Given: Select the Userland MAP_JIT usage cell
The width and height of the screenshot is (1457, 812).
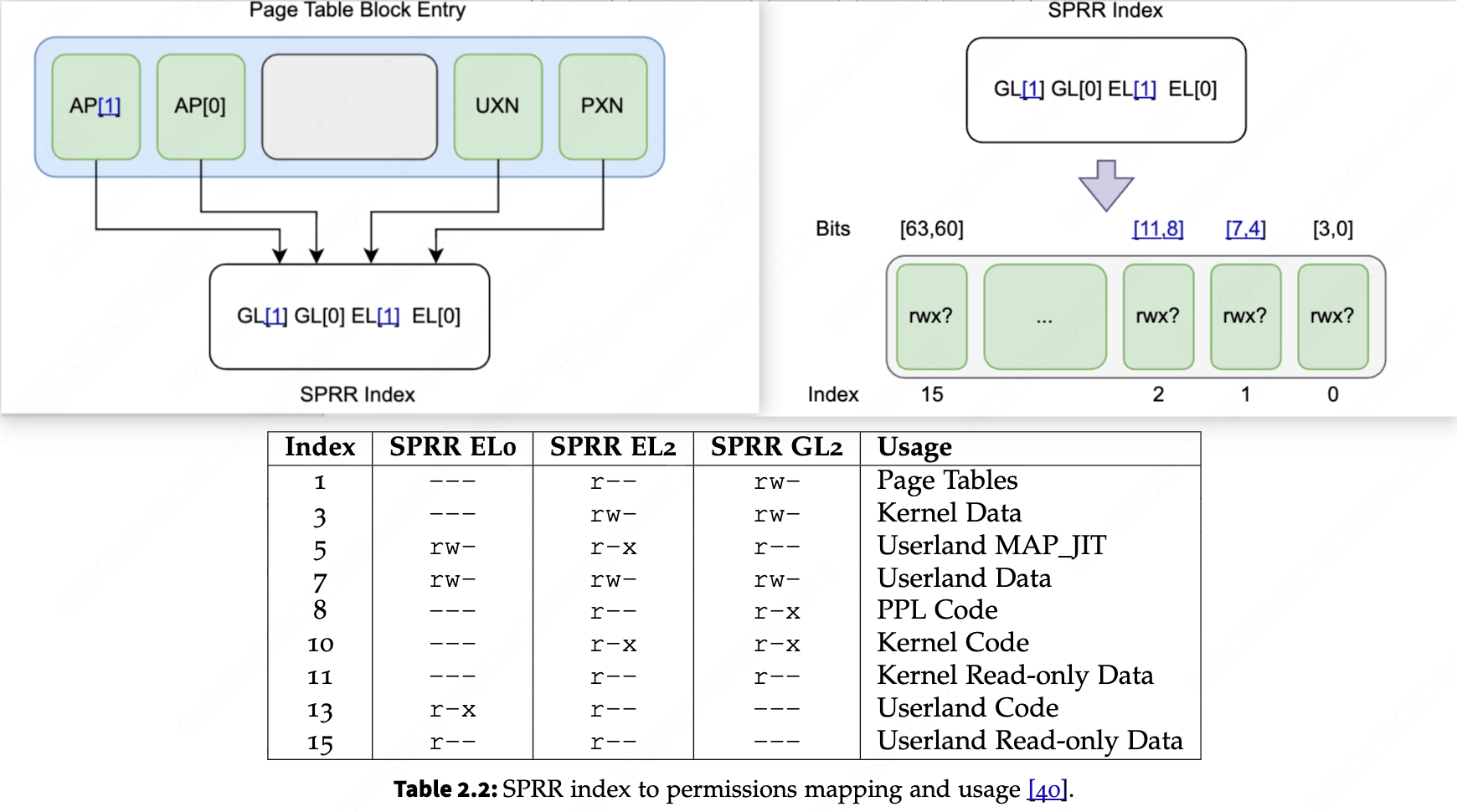Looking at the screenshot, I should [x=991, y=546].
